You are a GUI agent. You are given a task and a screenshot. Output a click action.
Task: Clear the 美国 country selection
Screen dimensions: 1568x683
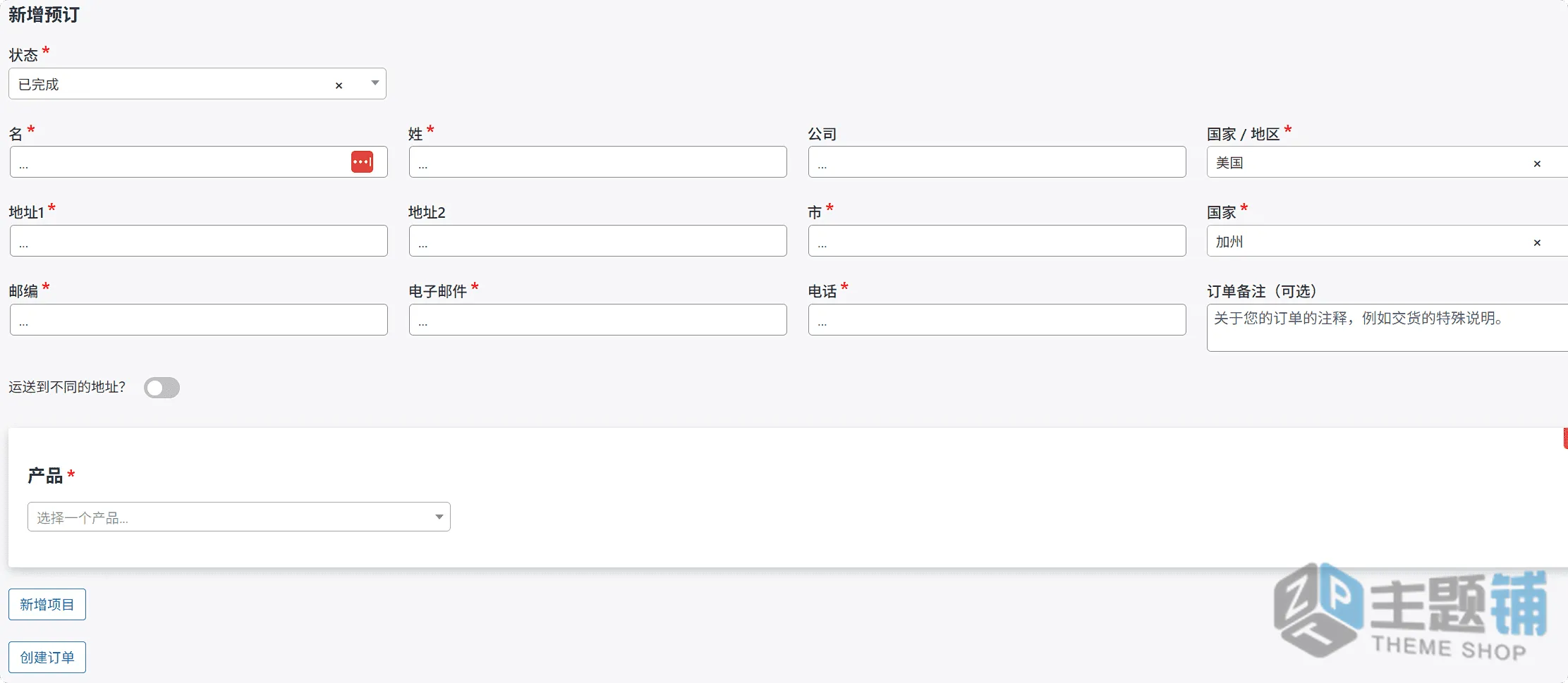click(x=1537, y=164)
